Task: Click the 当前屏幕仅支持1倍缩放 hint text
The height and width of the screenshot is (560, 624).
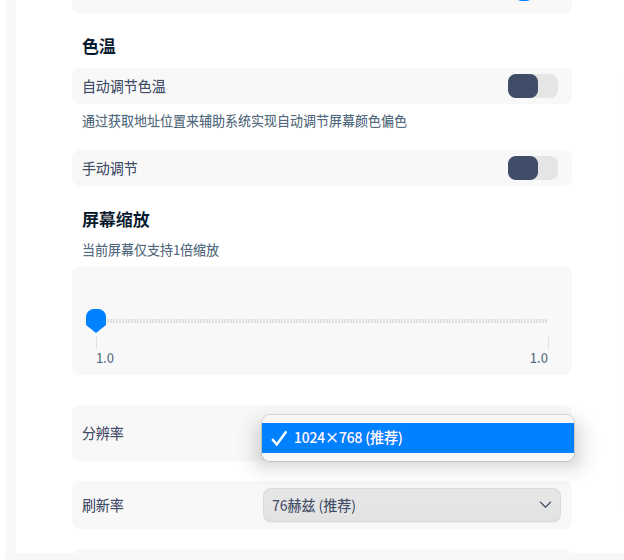Action: point(150,250)
